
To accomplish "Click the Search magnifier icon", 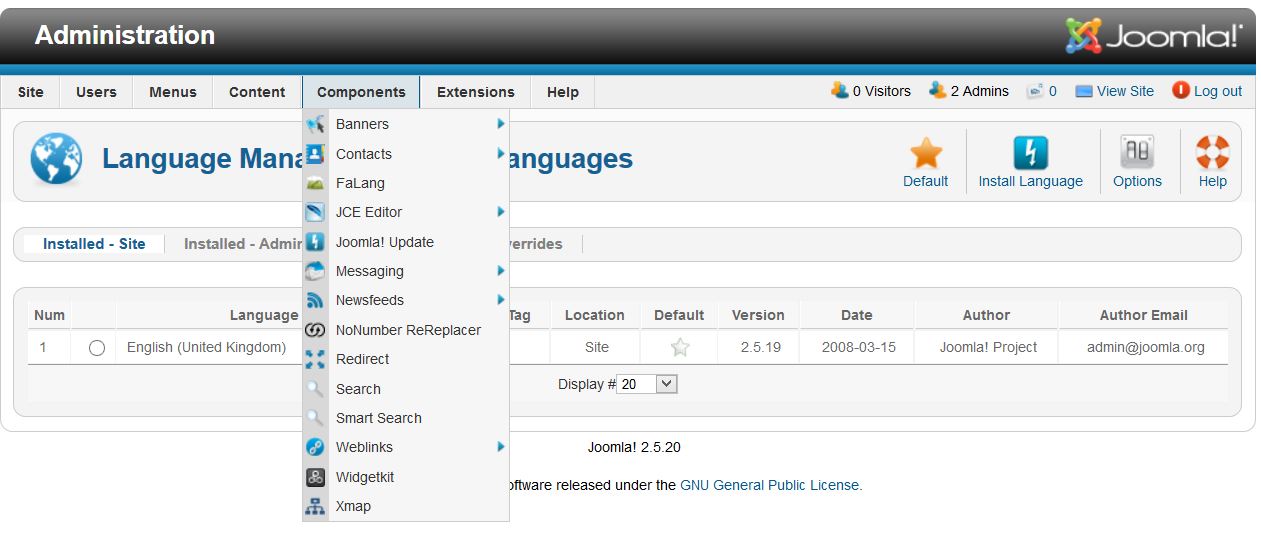I will pos(315,389).
